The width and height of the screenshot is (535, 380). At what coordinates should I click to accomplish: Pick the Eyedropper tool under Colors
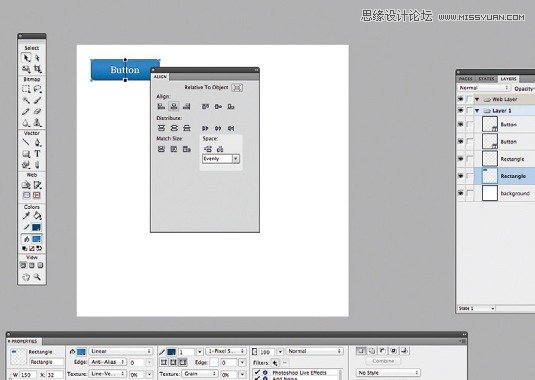coord(26,216)
